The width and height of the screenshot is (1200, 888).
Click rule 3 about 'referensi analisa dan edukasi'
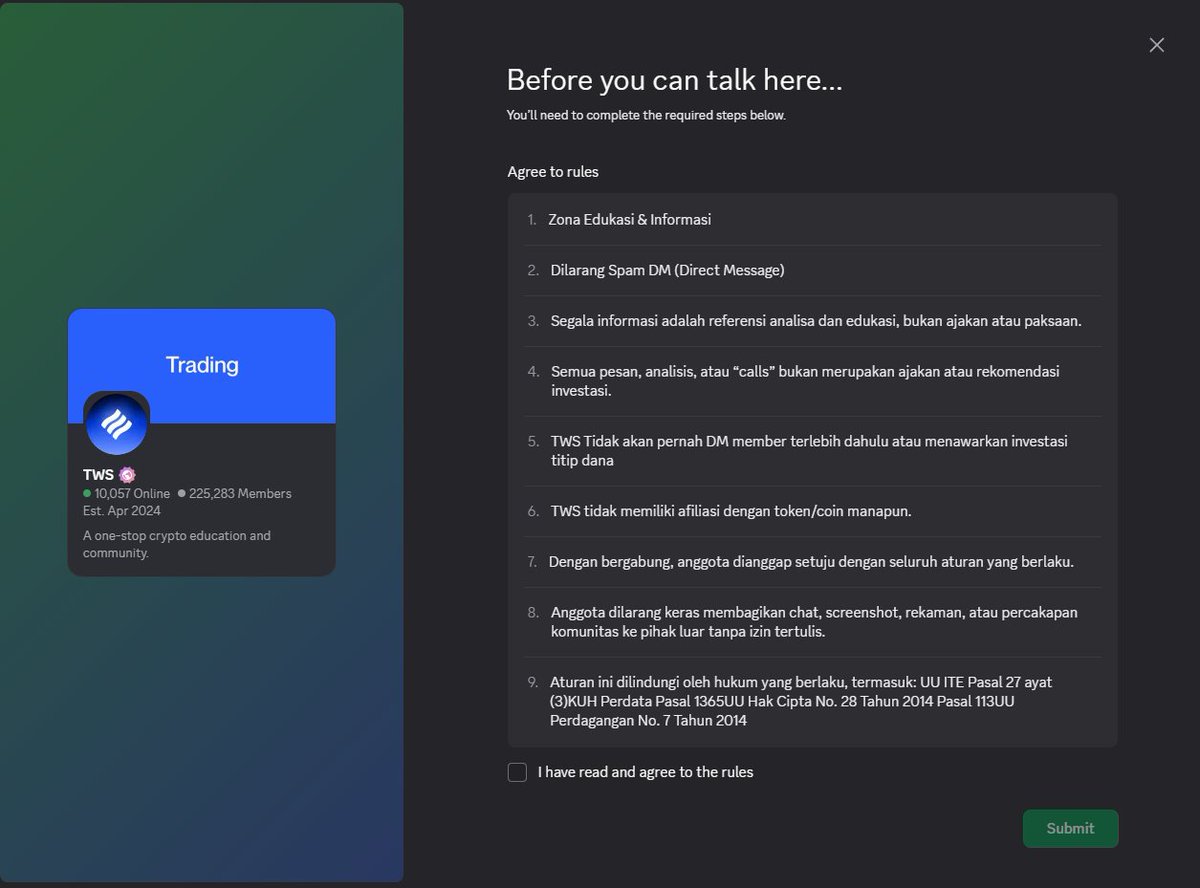coord(816,321)
